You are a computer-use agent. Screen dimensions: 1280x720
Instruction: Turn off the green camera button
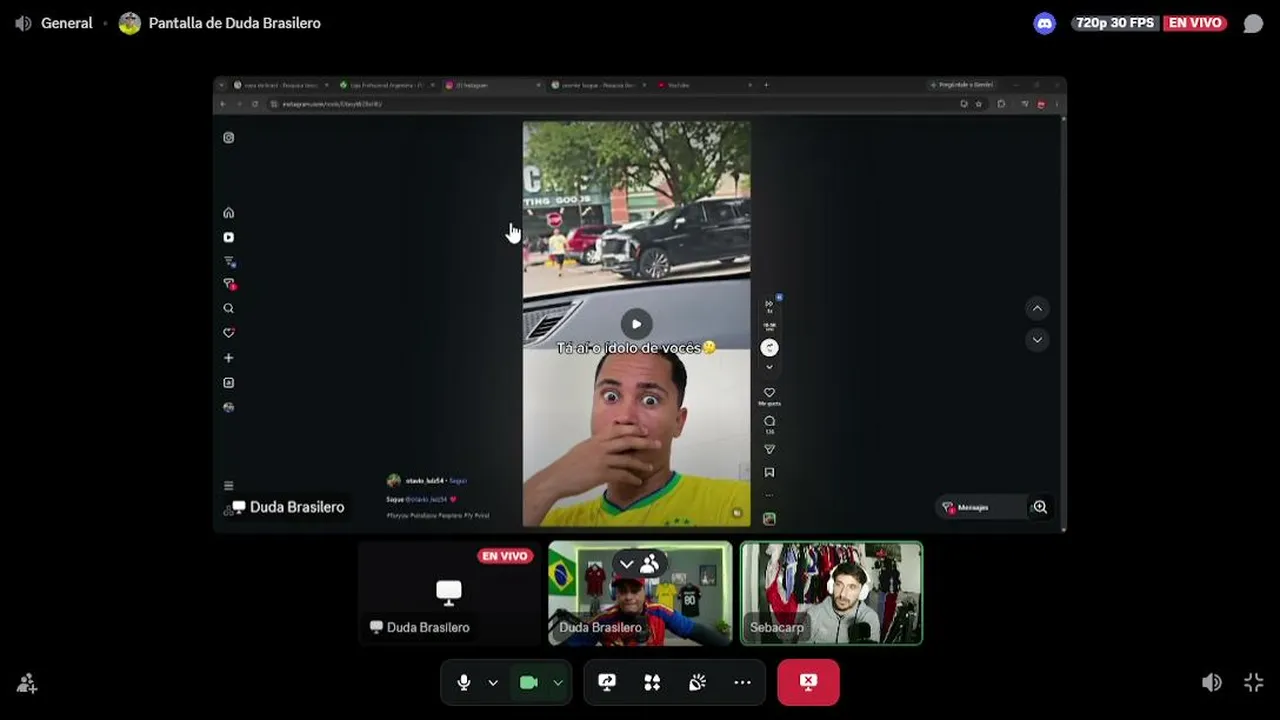(529, 682)
